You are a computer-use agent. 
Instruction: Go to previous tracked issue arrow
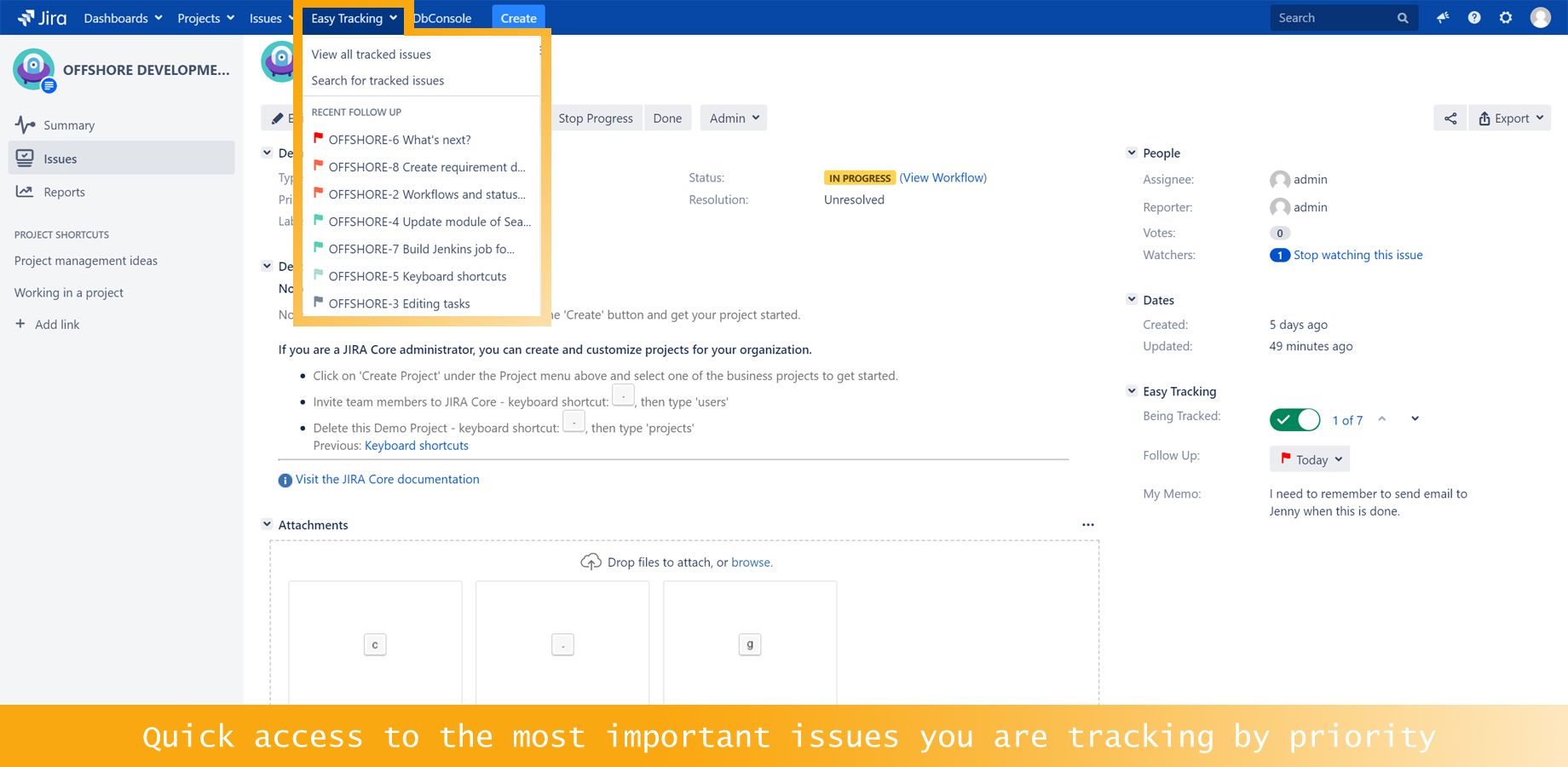1382,418
